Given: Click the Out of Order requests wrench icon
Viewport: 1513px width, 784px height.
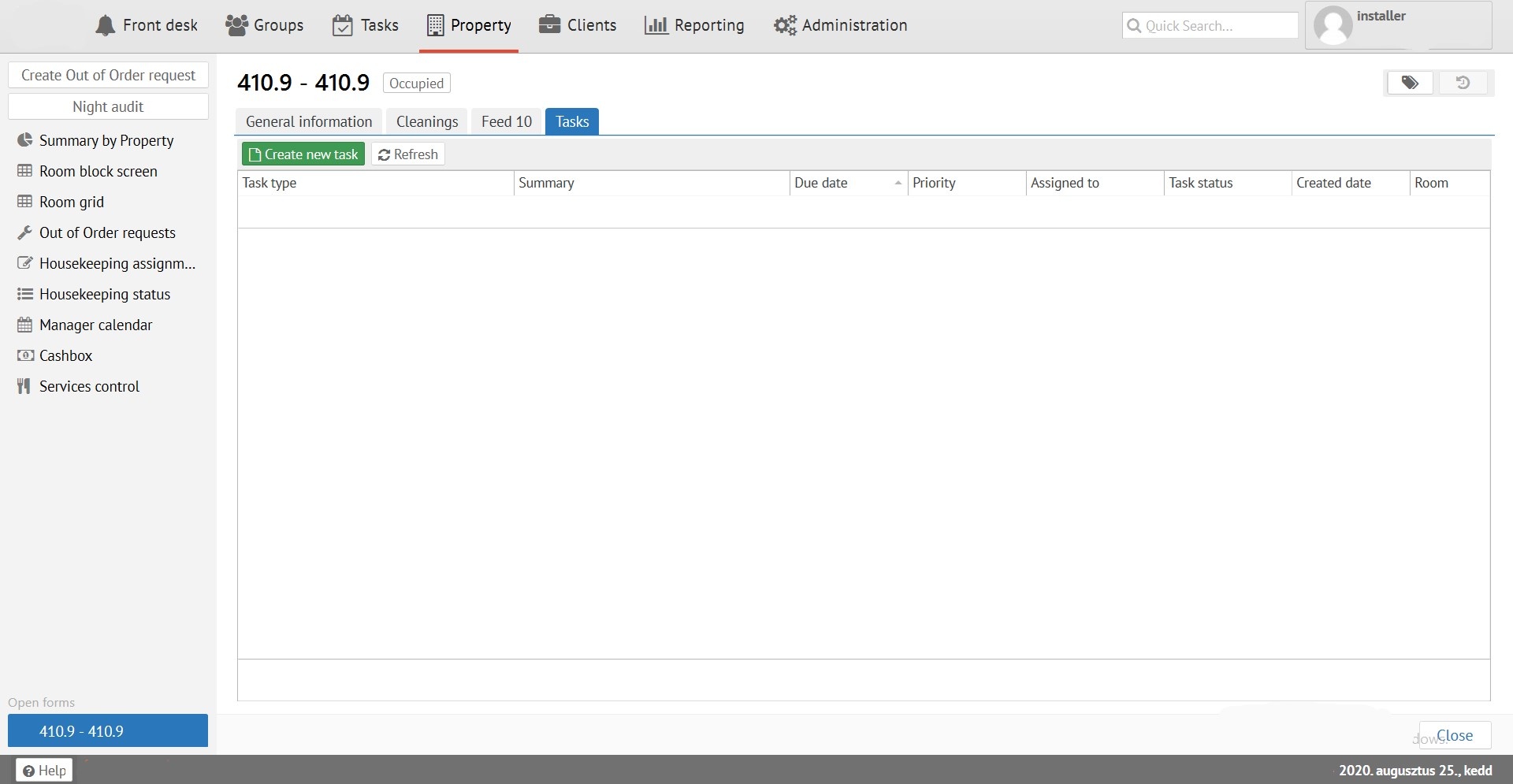Looking at the screenshot, I should 25,232.
